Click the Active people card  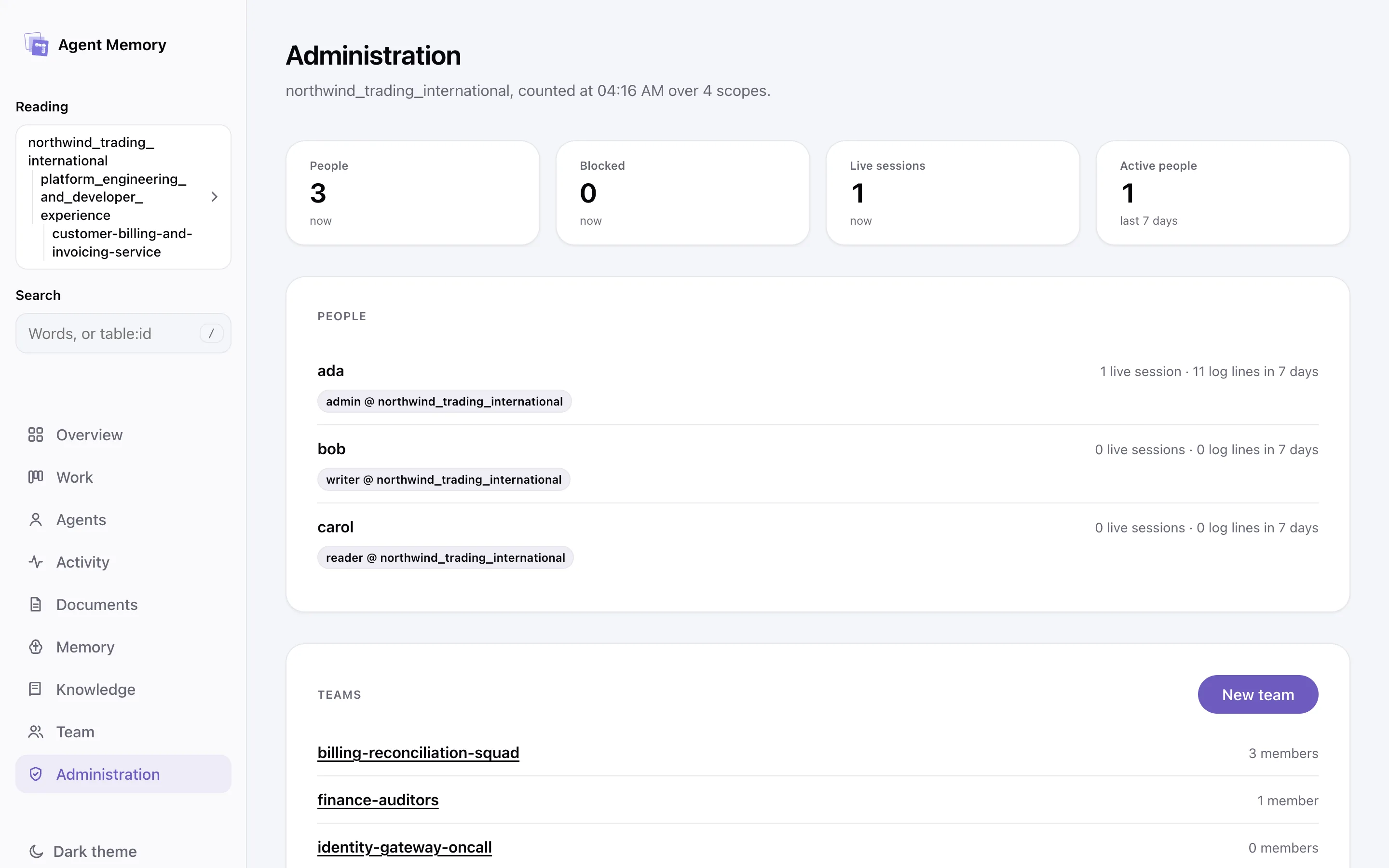pos(1223,193)
